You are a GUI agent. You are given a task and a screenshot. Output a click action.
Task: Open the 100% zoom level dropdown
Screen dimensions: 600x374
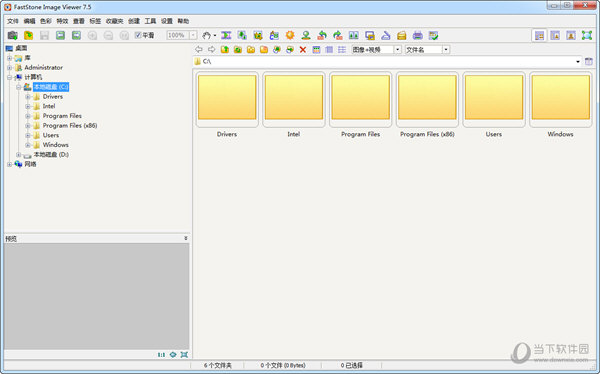pyautogui.click(x=193, y=35)
